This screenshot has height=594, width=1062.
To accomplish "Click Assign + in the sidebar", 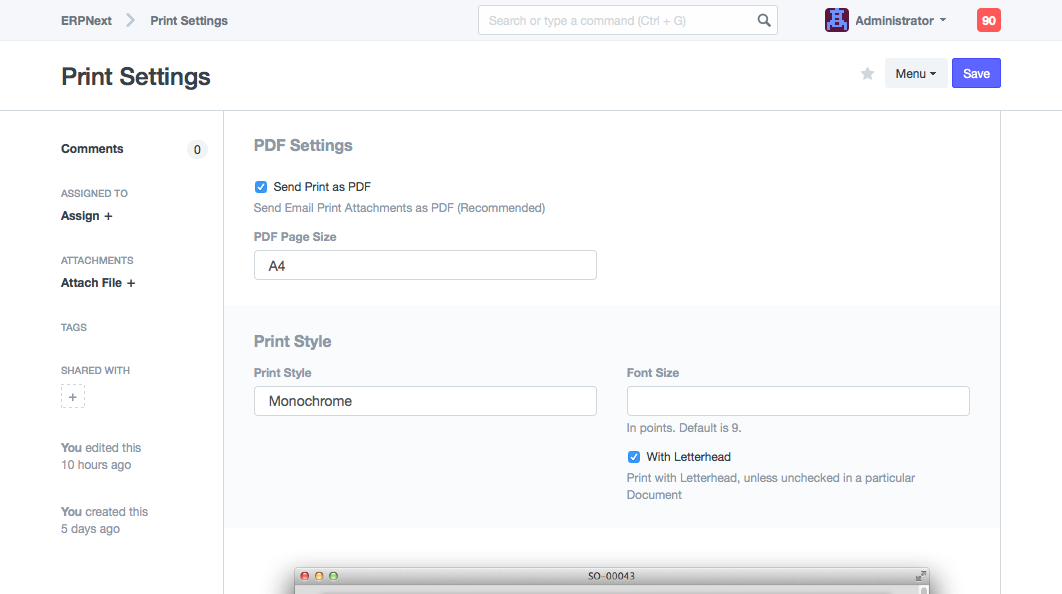I will 87,216.
